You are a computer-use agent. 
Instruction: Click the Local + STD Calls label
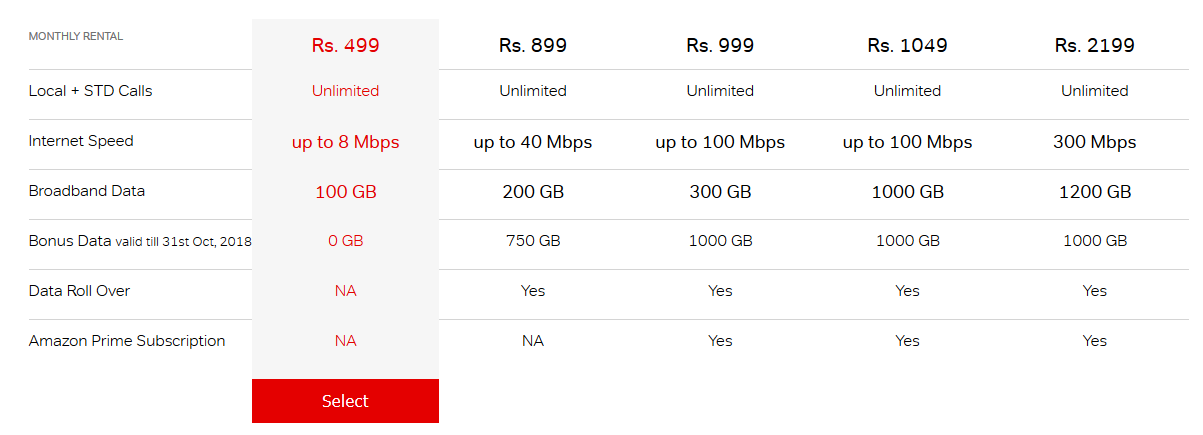click(x=91, y=91)
